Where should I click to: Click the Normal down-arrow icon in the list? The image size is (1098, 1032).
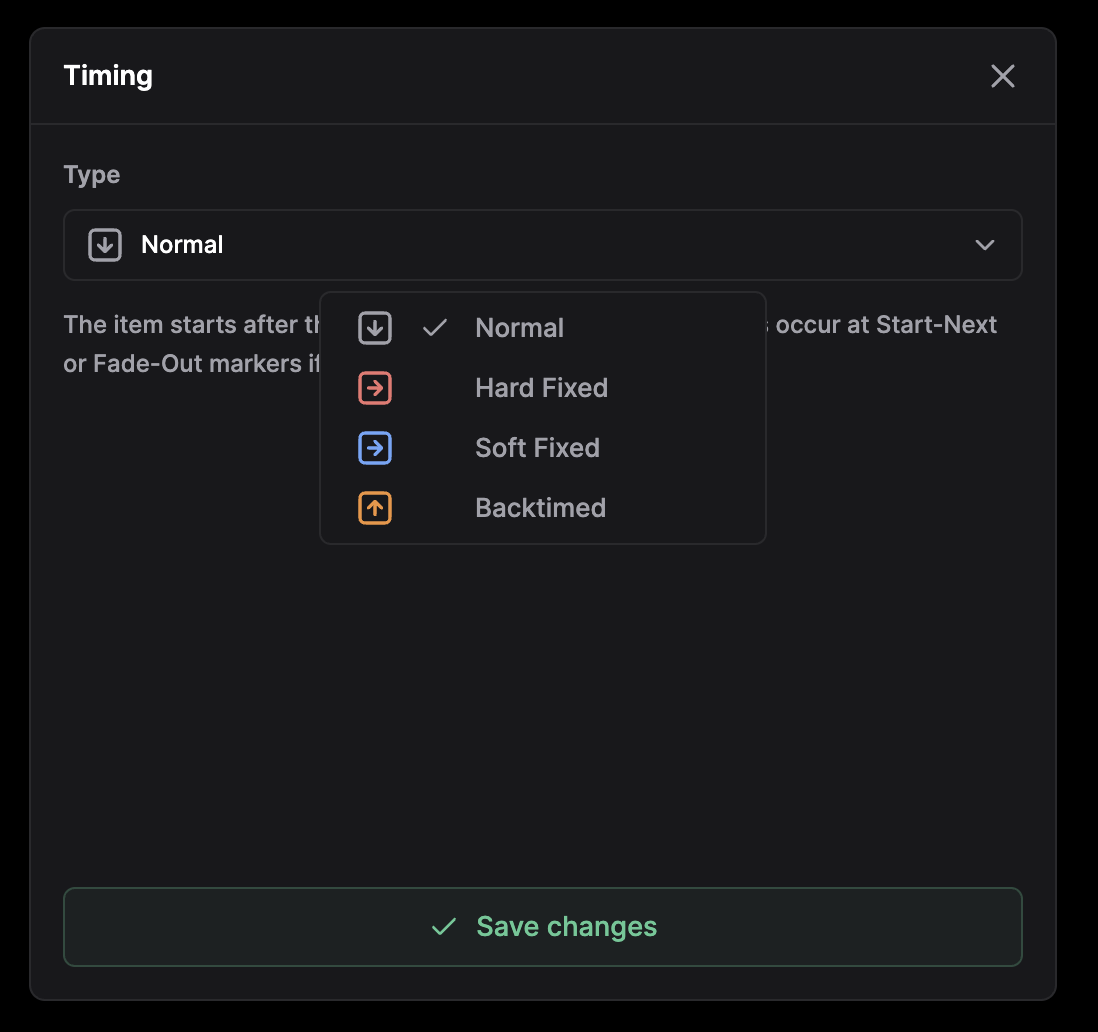[x=375, y=328]
